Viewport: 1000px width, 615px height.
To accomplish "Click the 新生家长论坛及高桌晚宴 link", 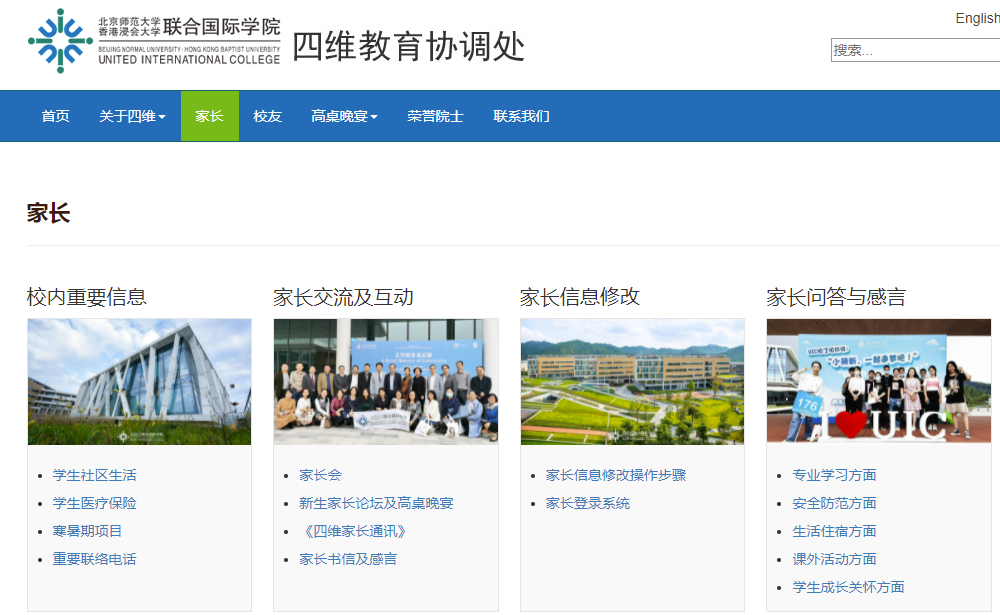I will point(376,503).
